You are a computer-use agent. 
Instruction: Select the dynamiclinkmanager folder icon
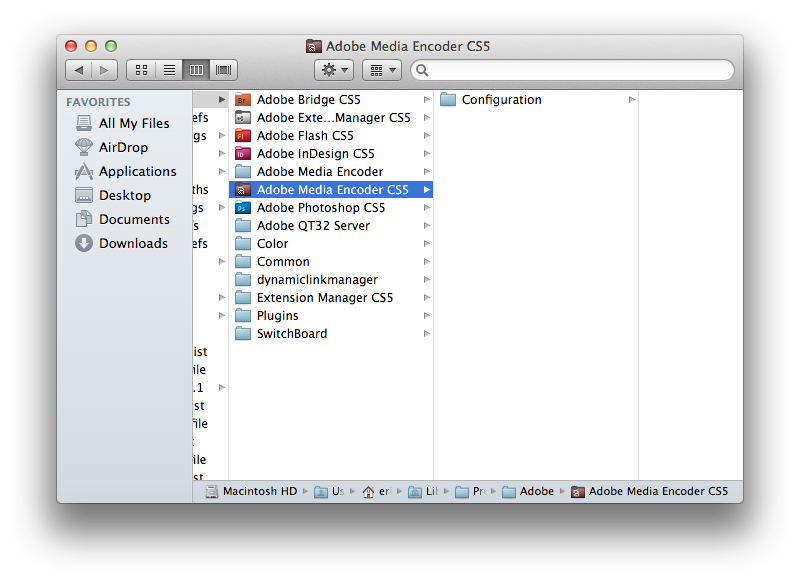tap(243, 280)
